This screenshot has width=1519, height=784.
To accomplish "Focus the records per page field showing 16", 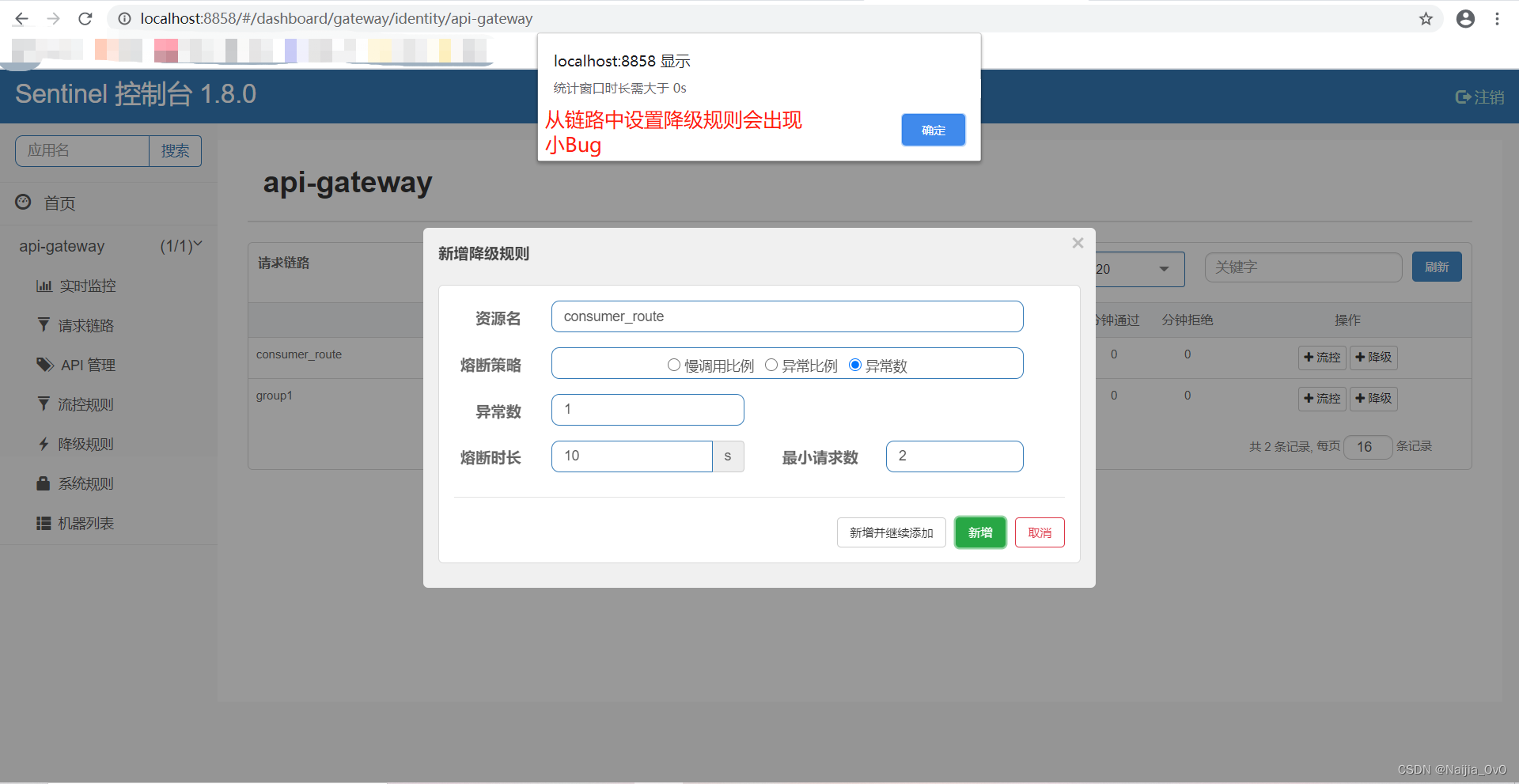I will (1368, 447).
